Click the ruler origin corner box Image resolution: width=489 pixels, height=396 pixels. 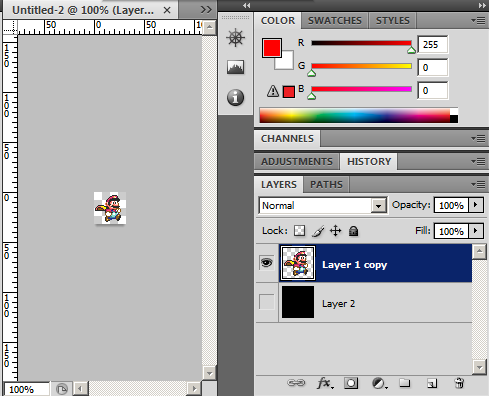pos(10,27)
